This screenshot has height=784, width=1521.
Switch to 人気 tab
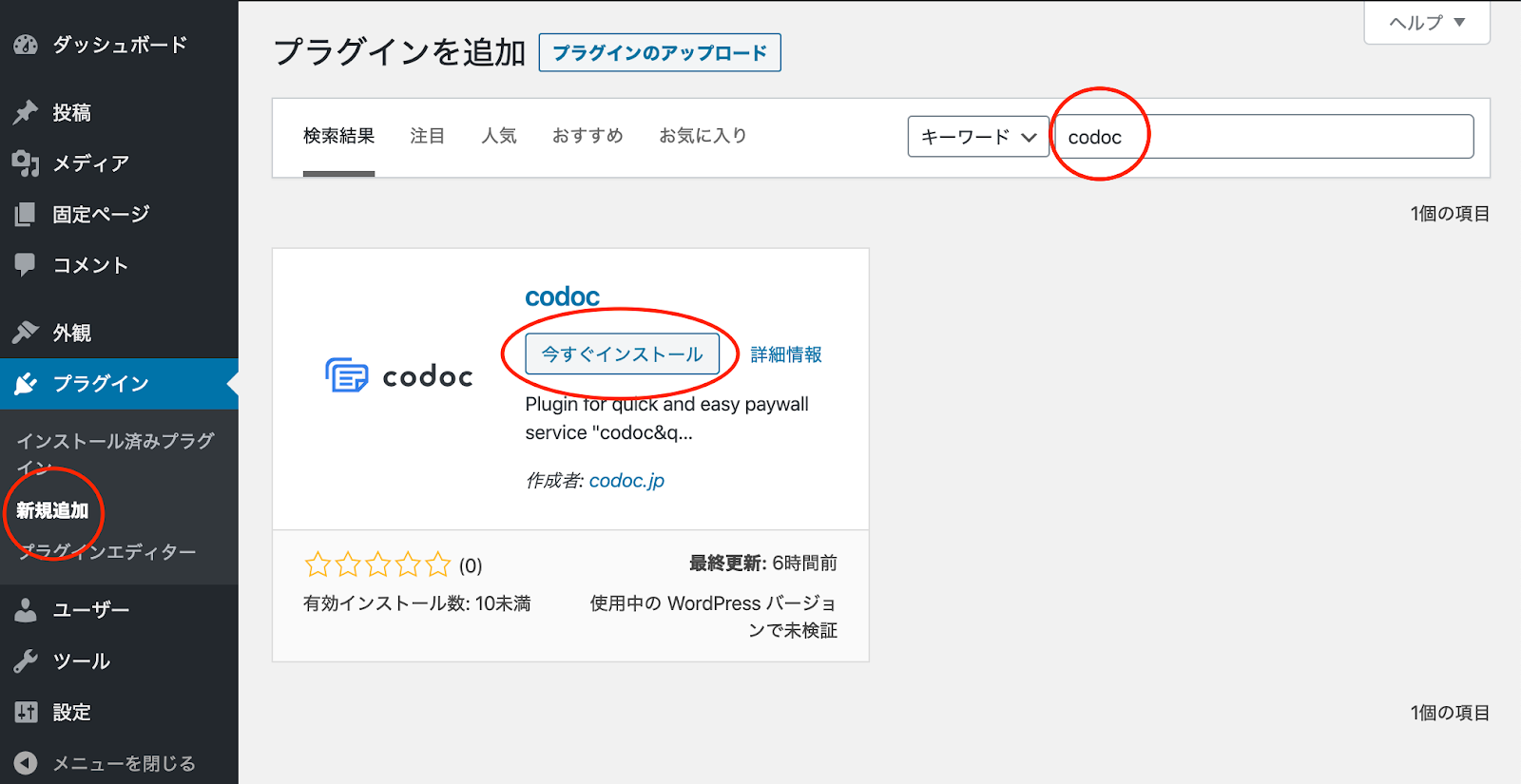point(498,136)
